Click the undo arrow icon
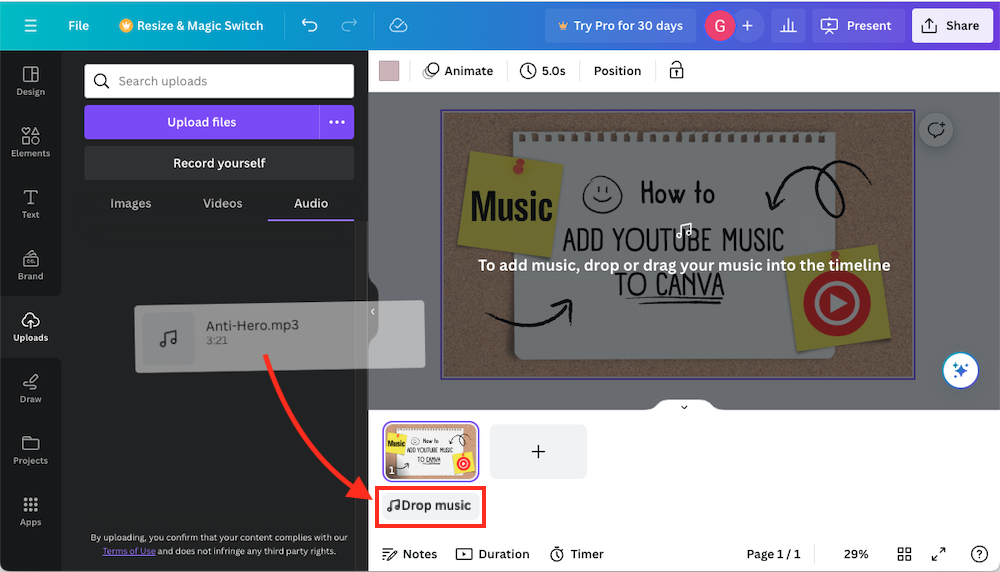Image resolution: width=1000 pixels, height=572 pixels. pos(310,25)
